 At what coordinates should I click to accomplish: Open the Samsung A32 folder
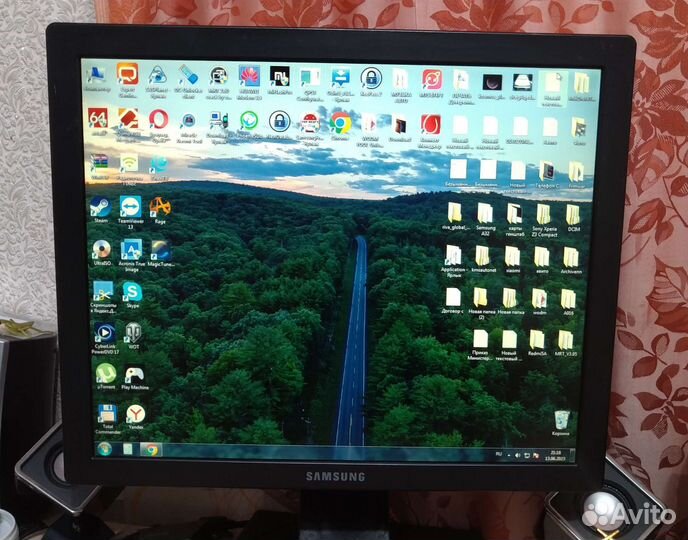pyautogui.click(x=485, y=219)
